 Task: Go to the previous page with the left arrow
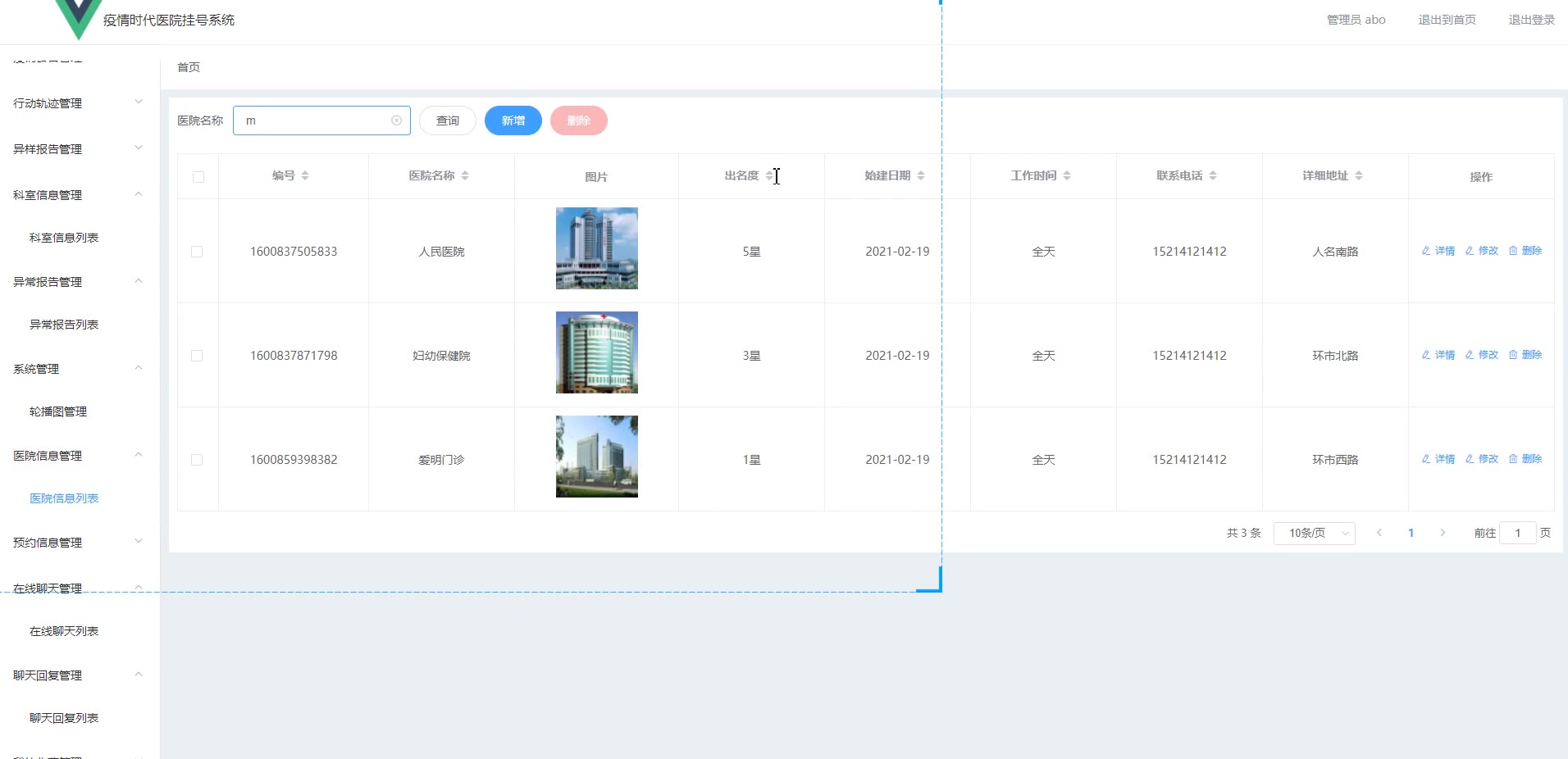tap(1379, 533)
